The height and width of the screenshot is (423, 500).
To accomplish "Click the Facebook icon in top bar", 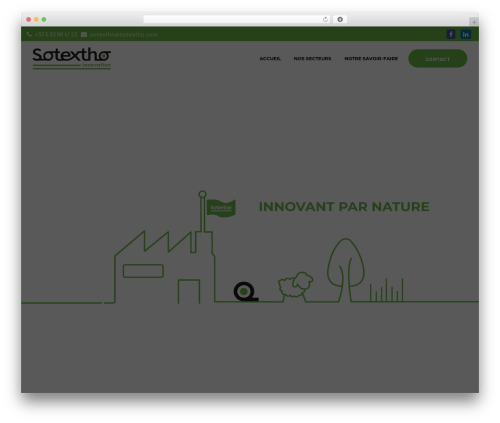I will coord(451,34).
